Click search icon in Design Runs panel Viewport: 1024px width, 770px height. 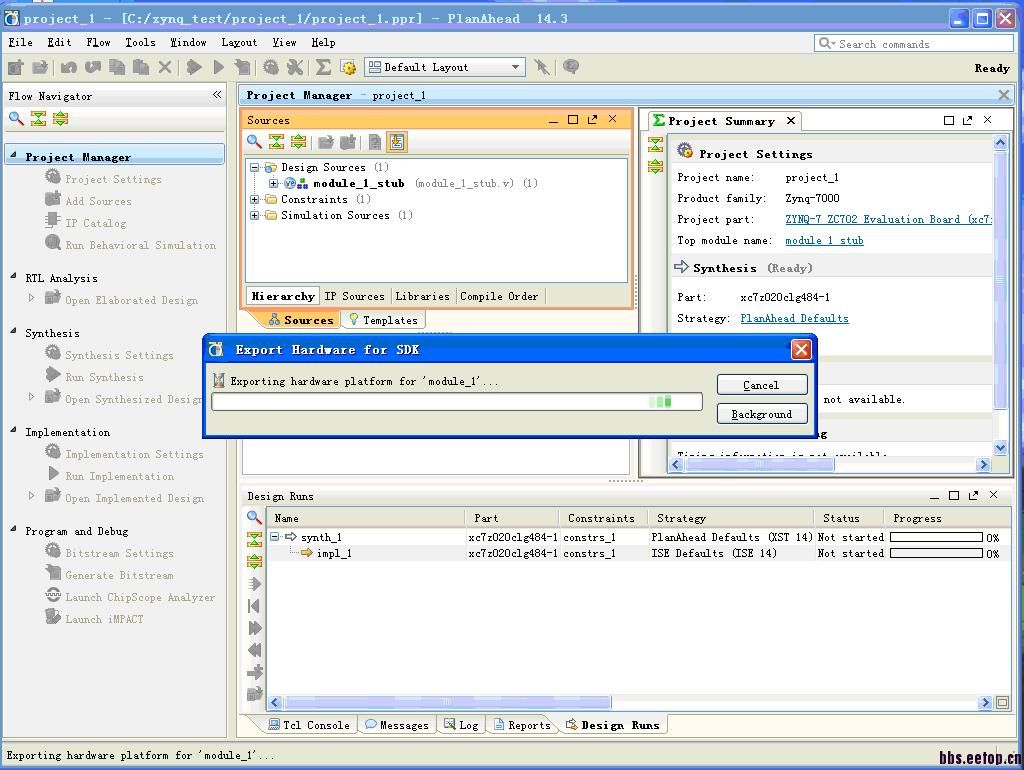(254, 518)
